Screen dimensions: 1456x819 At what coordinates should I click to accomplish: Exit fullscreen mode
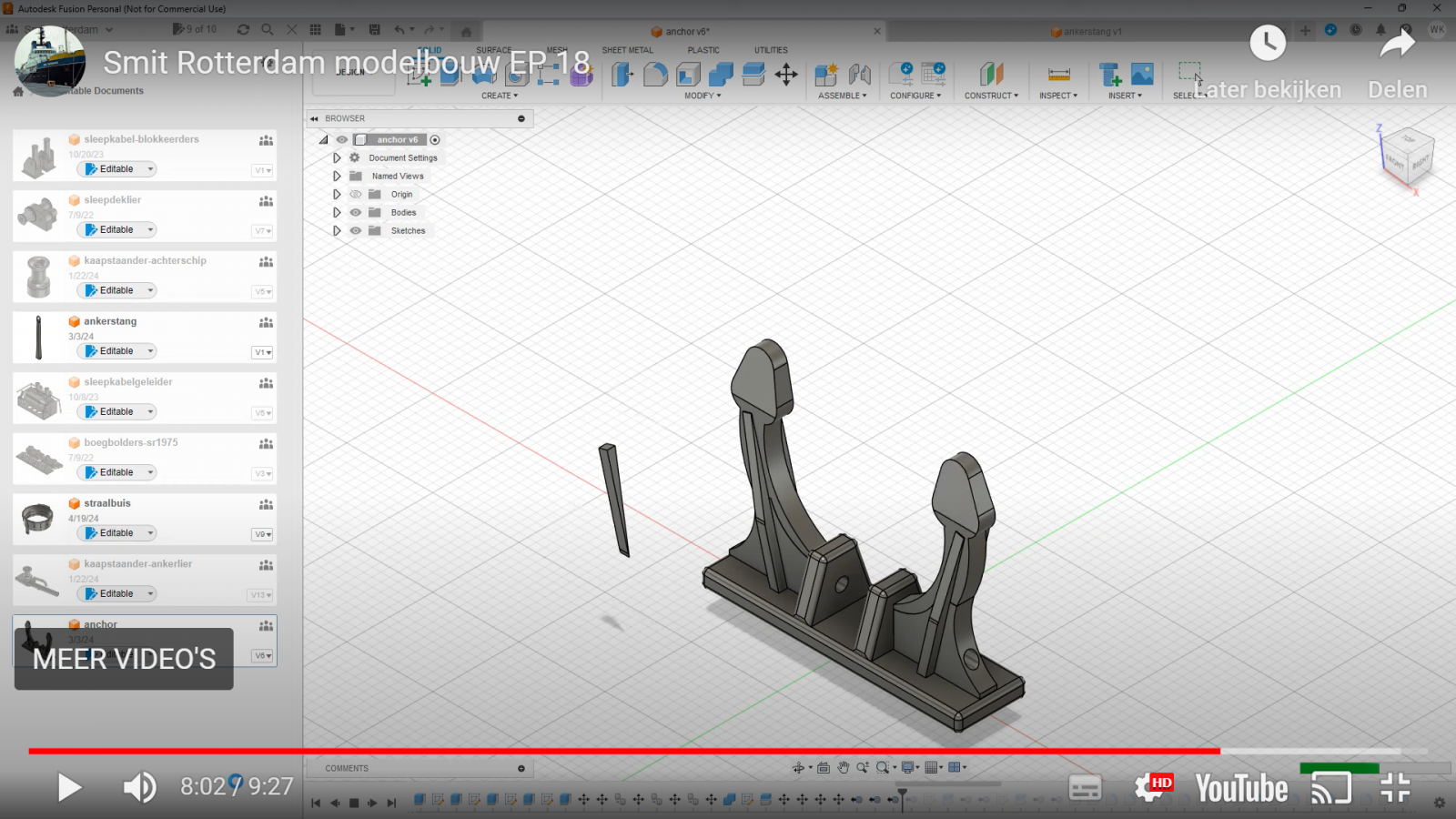pos(1395,787)
